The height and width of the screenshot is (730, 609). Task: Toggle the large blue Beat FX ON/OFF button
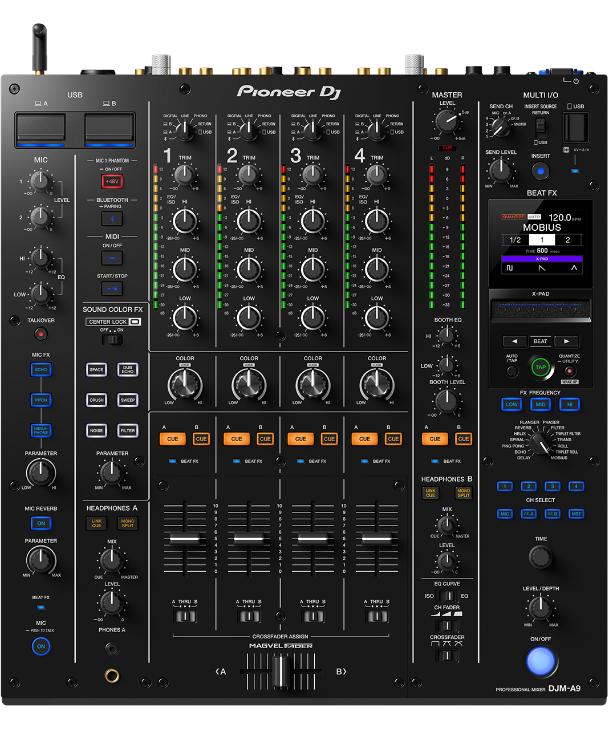(541, 661)
